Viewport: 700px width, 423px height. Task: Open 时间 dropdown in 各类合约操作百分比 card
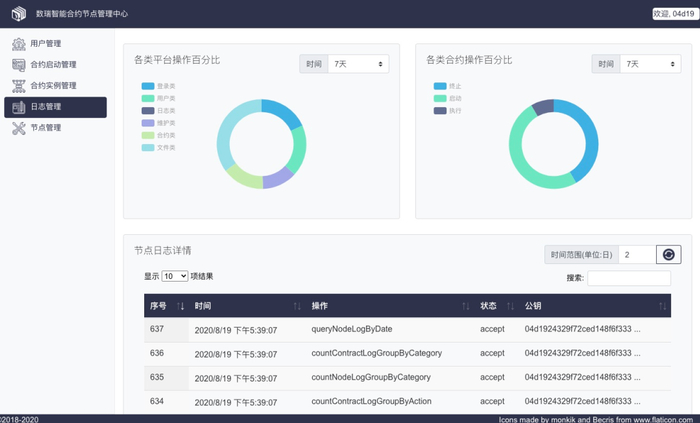650,64
